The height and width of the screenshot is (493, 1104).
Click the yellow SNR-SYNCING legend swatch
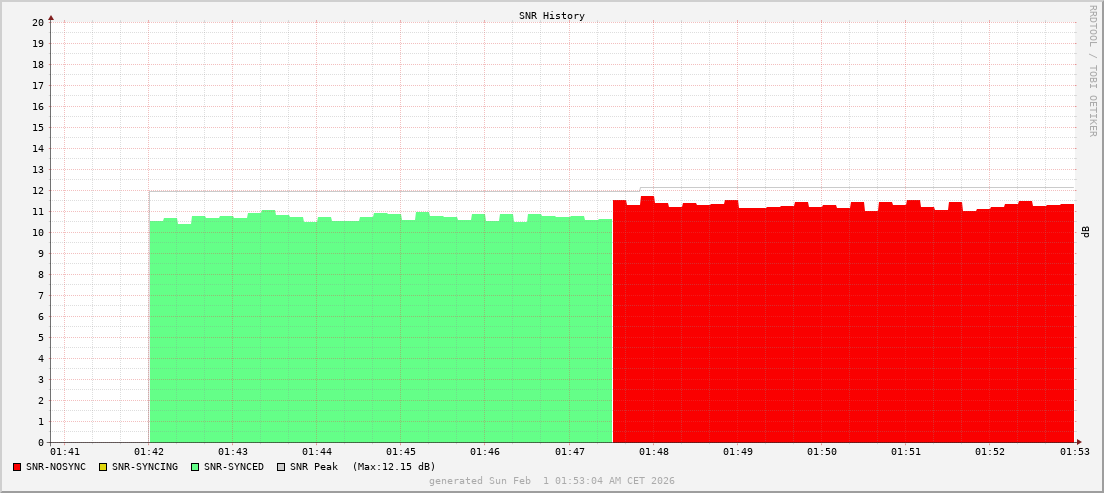[102, 467]
